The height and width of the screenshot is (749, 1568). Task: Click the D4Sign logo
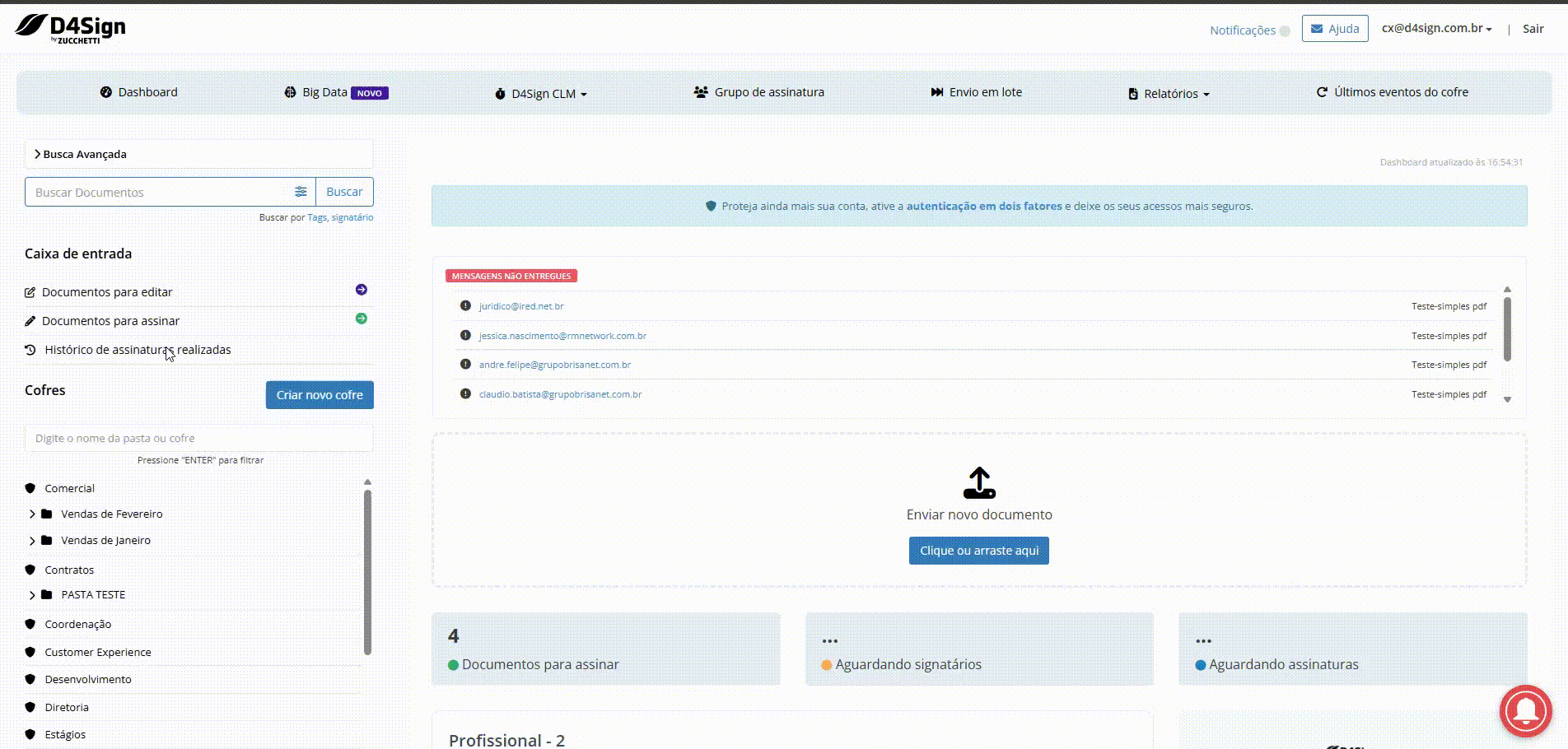pyautogui.click(x=71, y=28)
